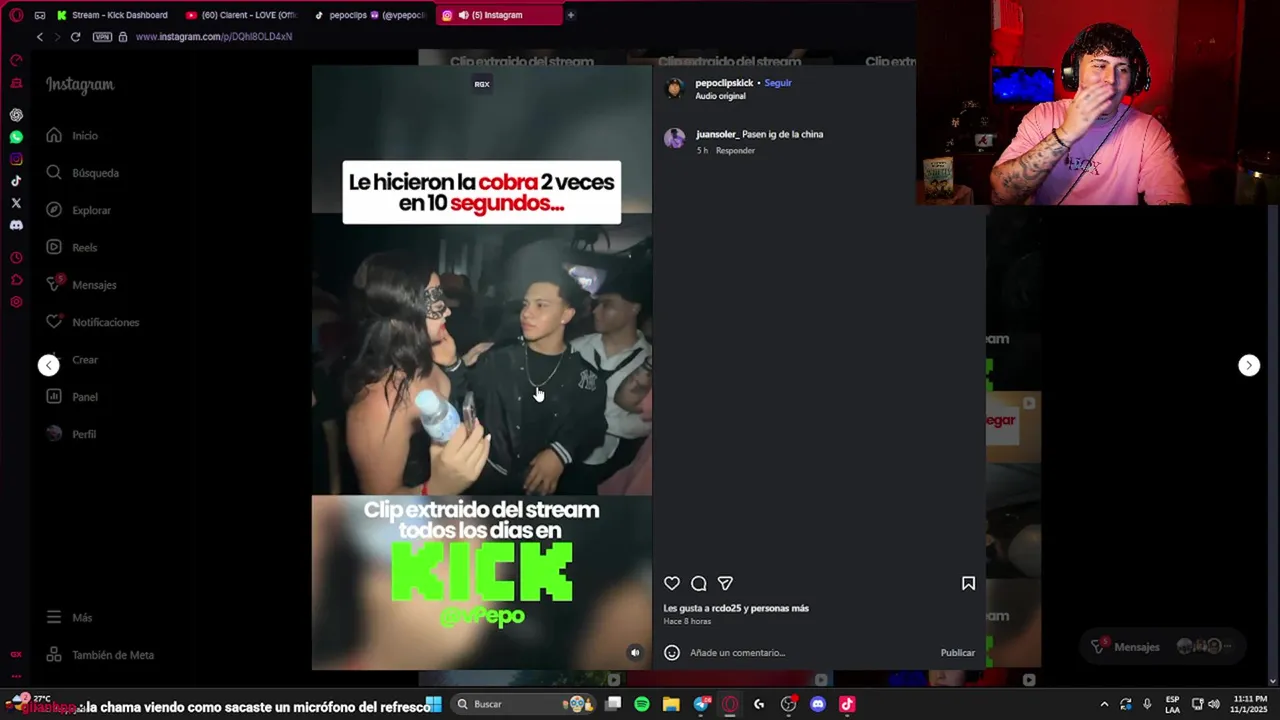Image resolution: width=1280 pixels, height=720 pixels.
Task: Go to previous post arrow
Action: (48, 365)
